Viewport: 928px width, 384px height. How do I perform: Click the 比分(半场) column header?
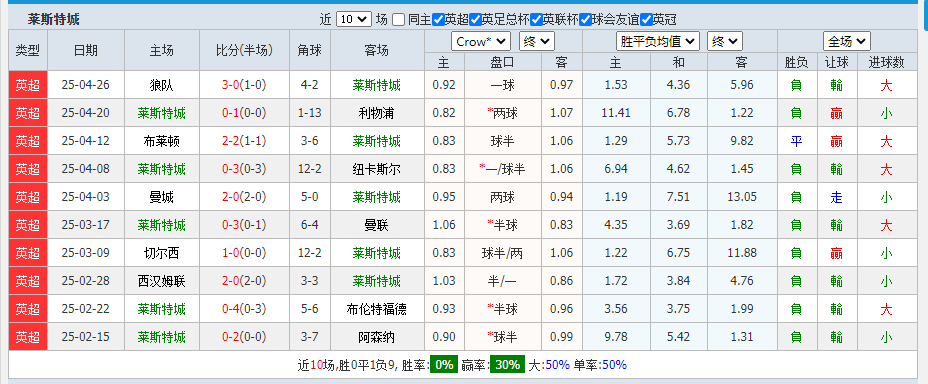244,50
